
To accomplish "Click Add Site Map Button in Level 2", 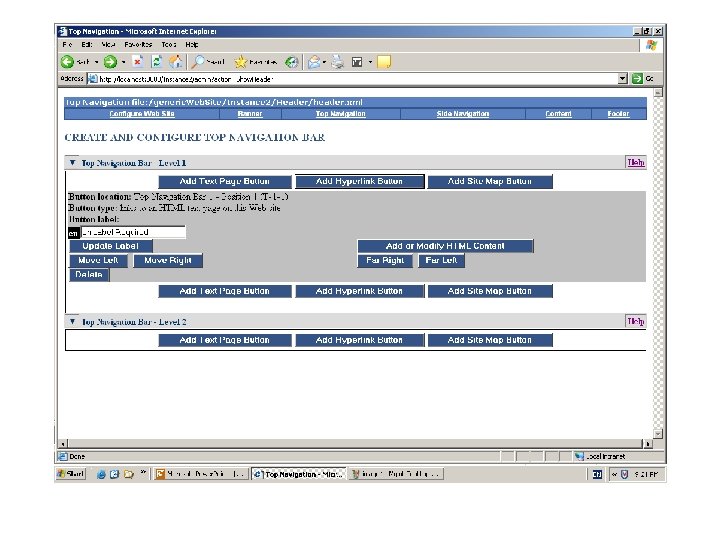I will [489, 340].
